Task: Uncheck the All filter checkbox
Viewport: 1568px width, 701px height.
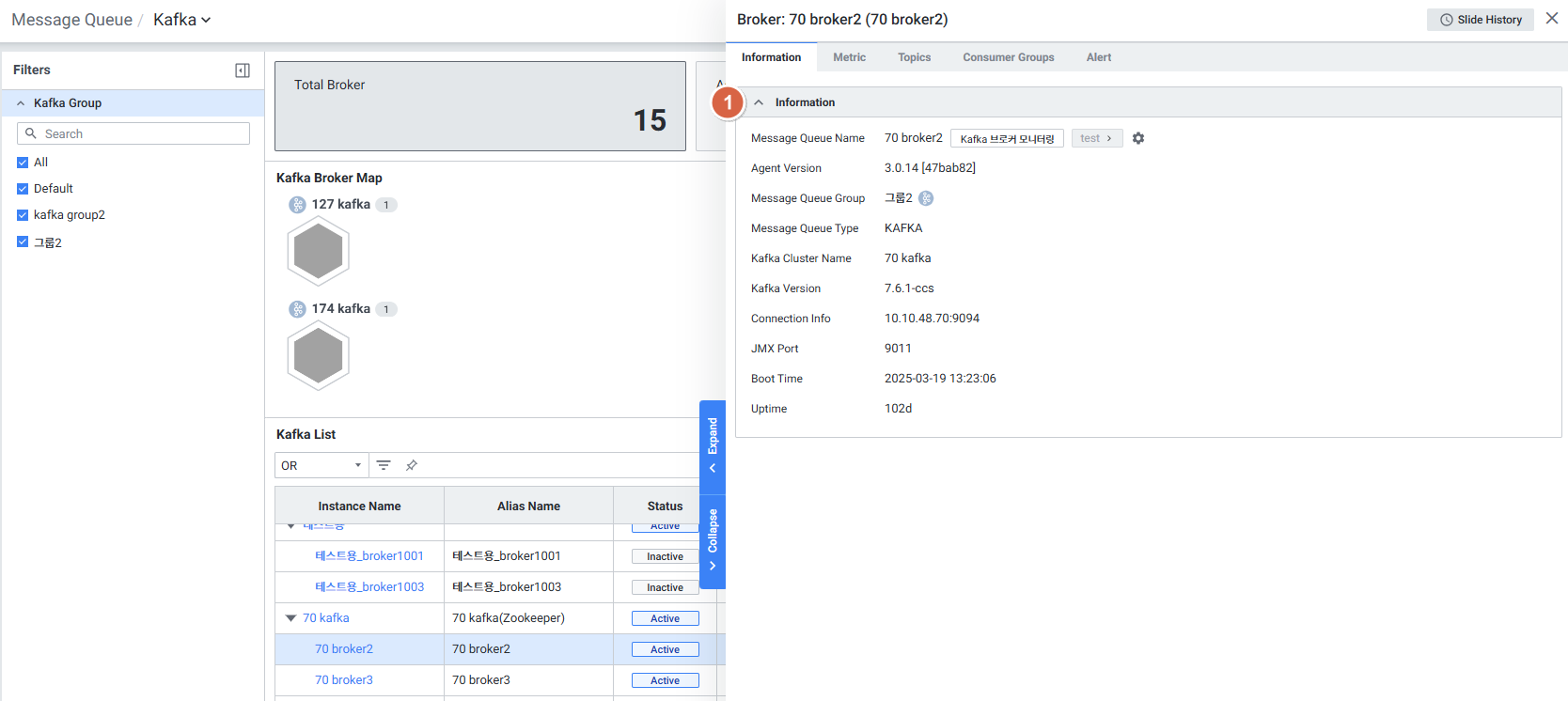Action: pyautogui.click(x=23, y=163)
